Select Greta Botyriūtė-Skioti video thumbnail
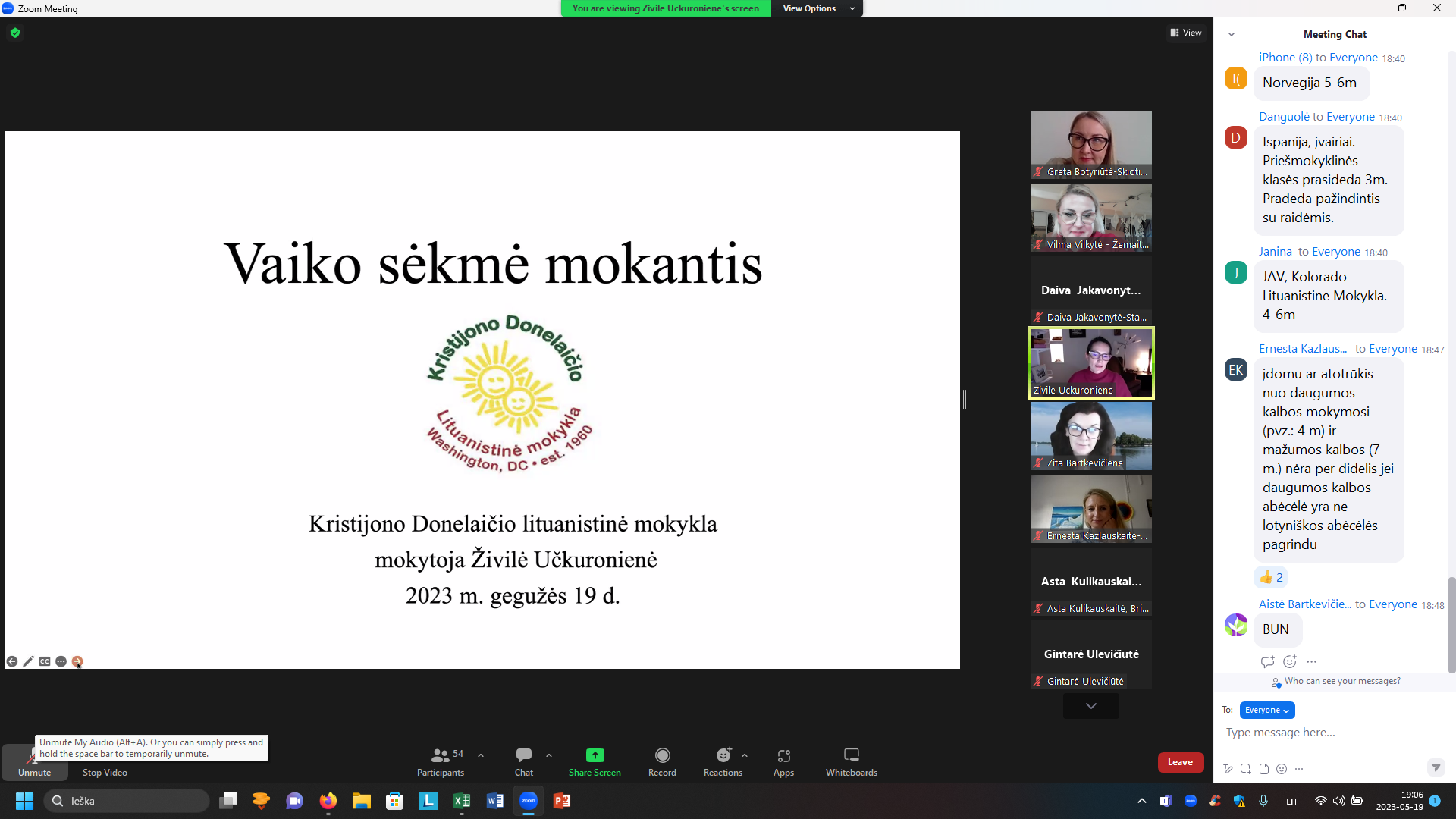The height and width of the screenshot is (819, 1456). pos(1091,145)
